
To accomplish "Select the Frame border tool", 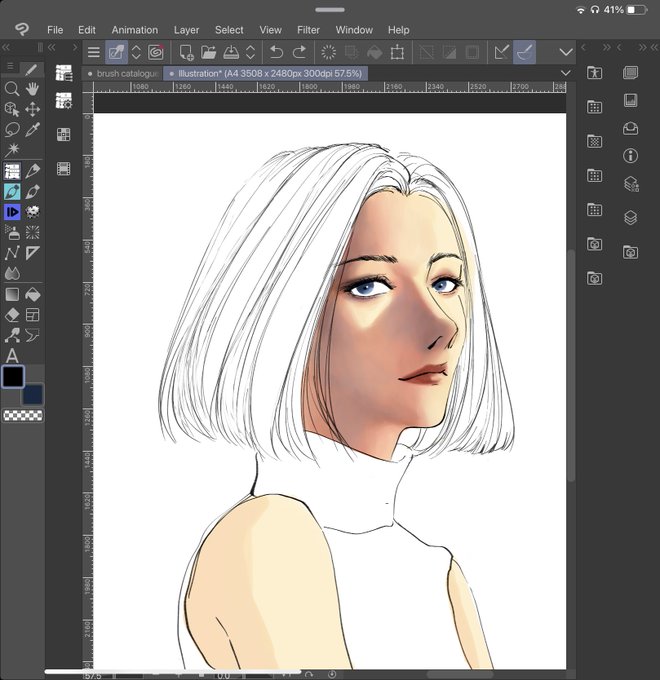I will [x=33, y=315].
